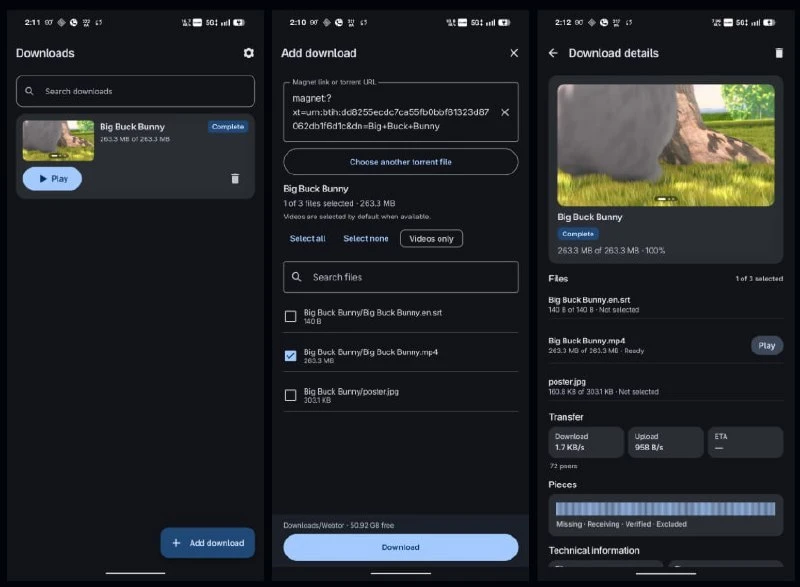Open settings gear in Downloads screen

[x=248, y=53]
